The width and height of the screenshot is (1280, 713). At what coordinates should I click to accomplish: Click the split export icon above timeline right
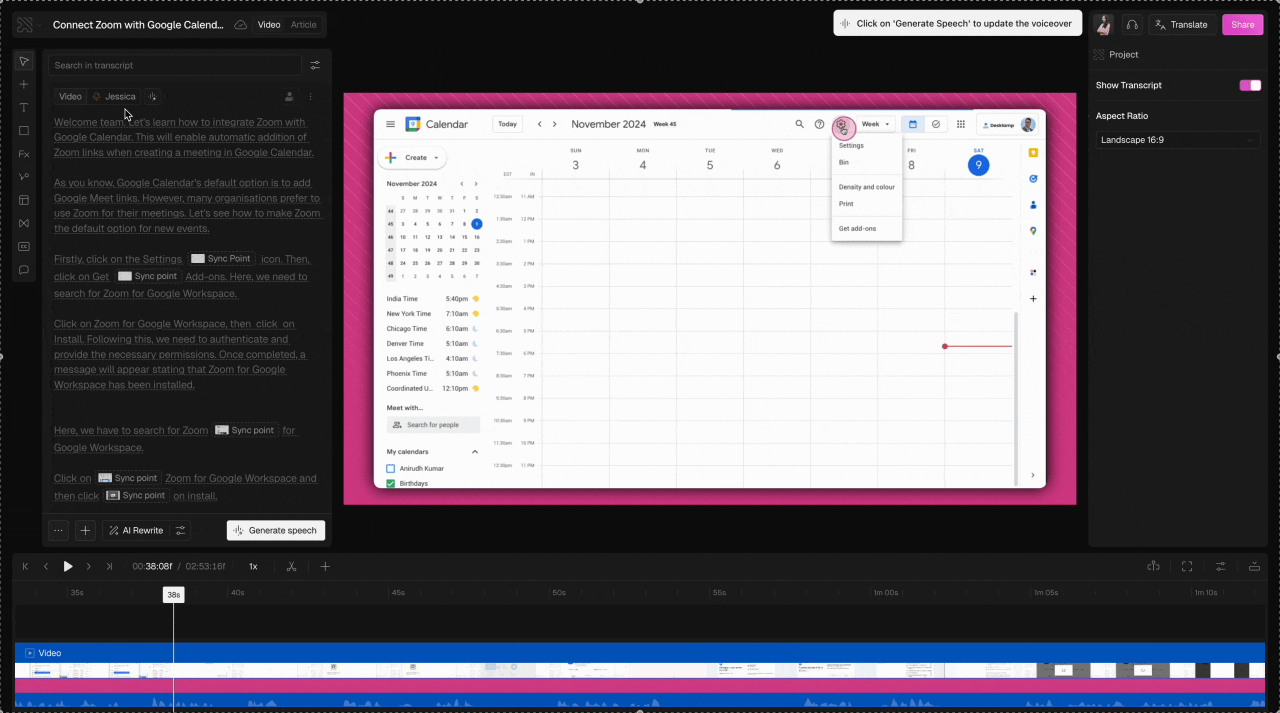[x=1153, y=566]
